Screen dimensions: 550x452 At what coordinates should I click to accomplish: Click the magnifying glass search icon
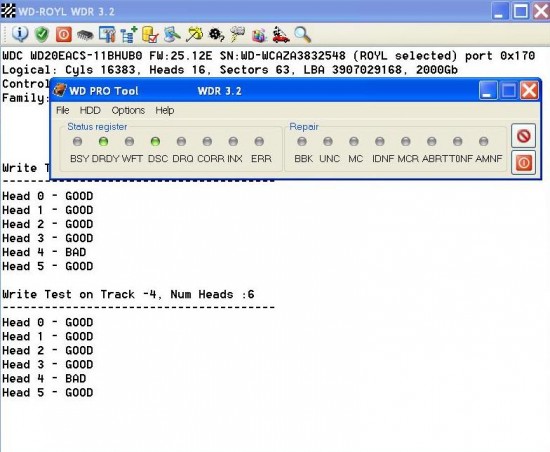tap(302, 35)
